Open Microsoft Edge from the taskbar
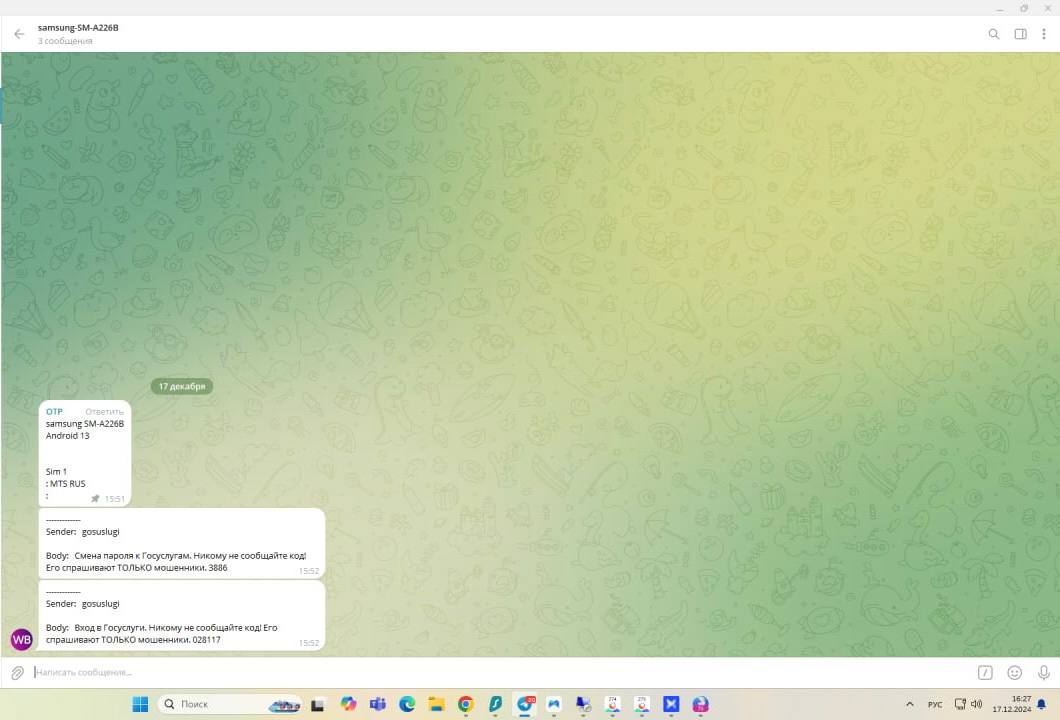The image size is (1060, 720). [x=407, y=704]
